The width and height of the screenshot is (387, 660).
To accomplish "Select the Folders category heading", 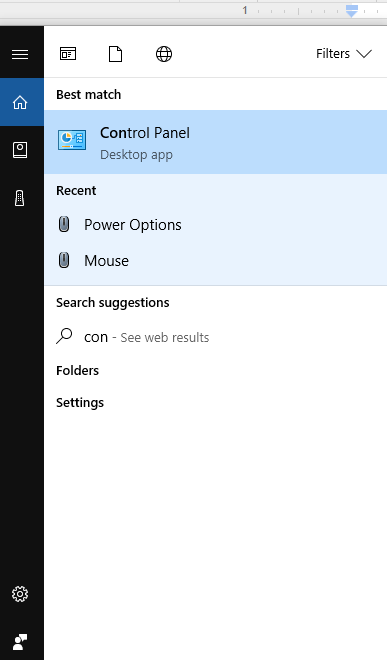I will (x=77, y=370).
